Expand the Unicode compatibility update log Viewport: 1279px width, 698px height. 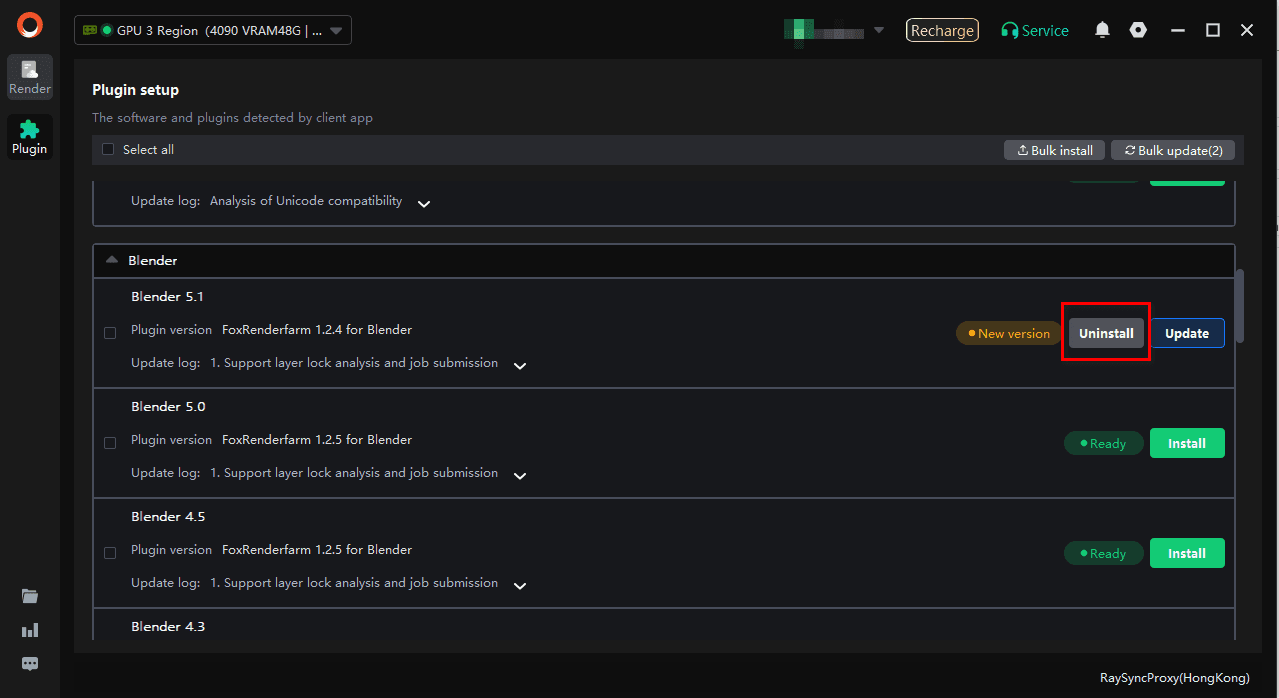coord(424,203)
